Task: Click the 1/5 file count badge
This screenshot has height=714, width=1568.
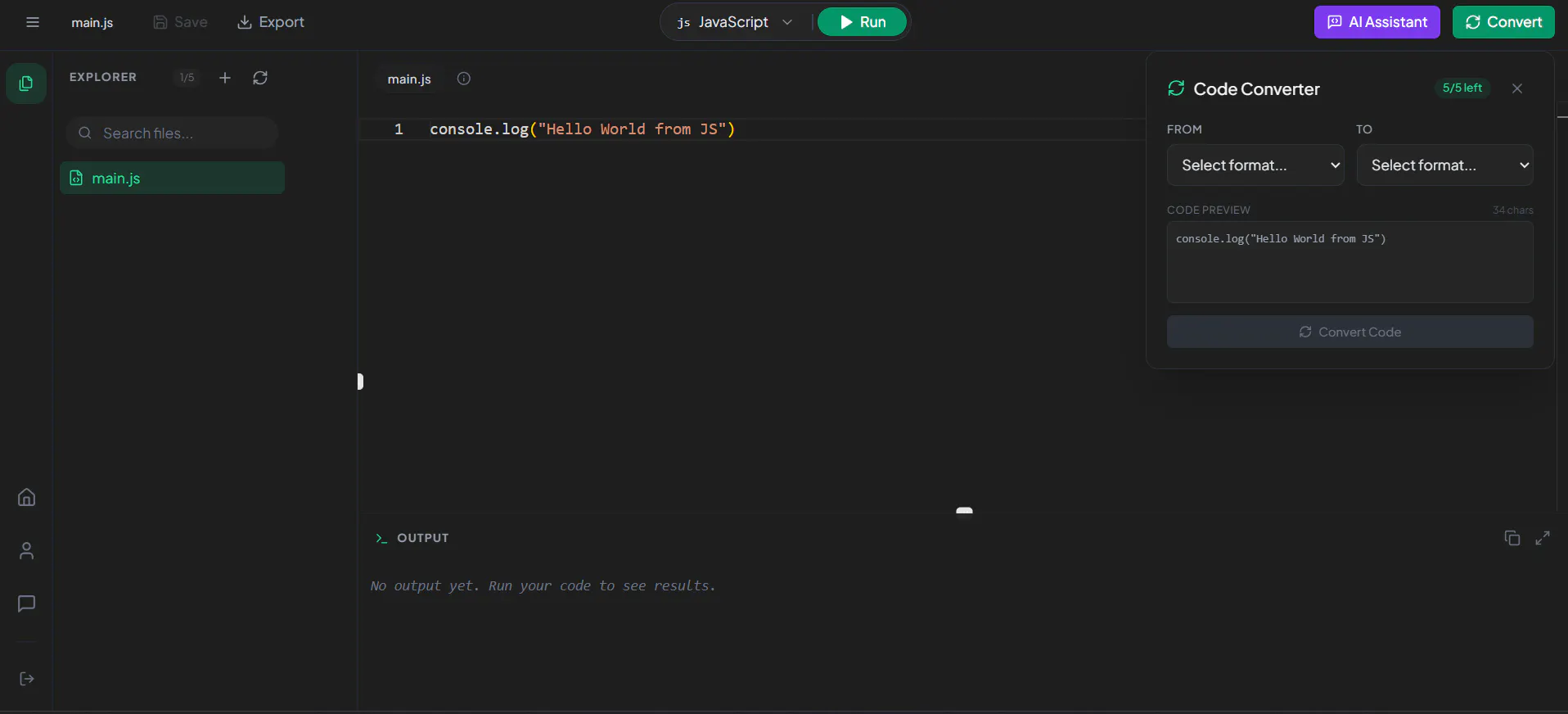Action: click(x=187, y=78)
